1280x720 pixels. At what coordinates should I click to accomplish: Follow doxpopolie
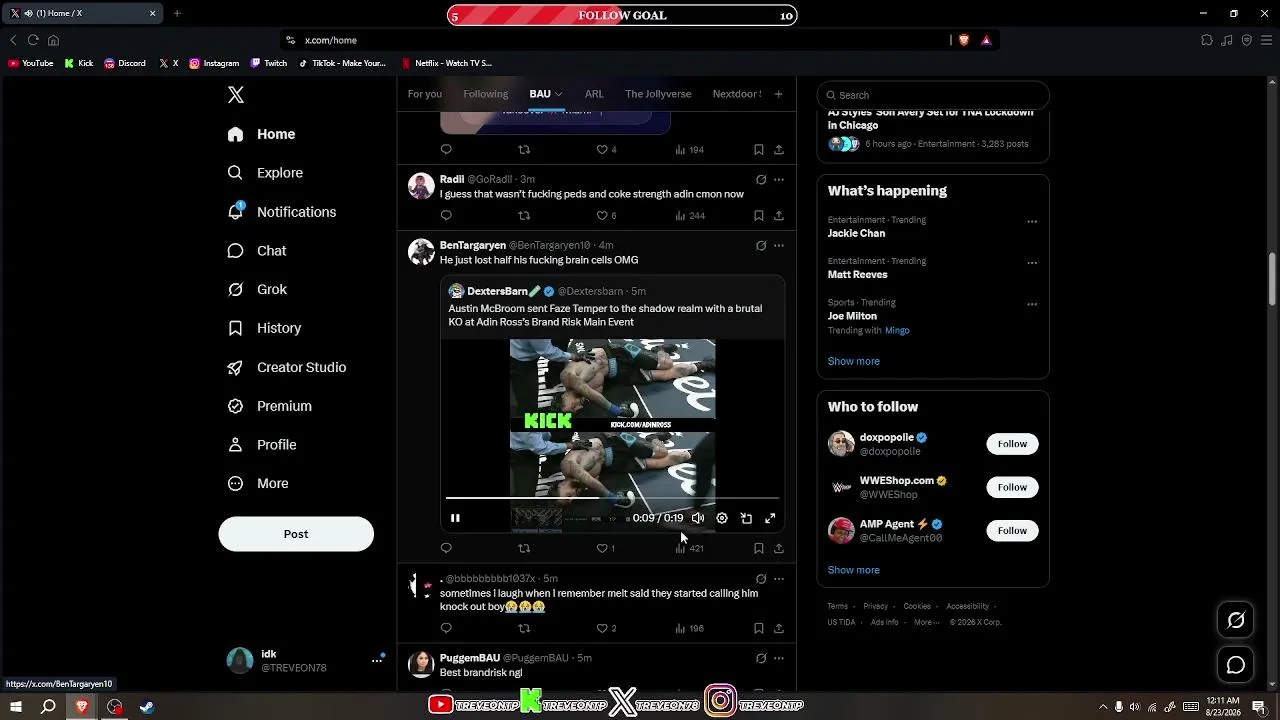point(1012,444)
